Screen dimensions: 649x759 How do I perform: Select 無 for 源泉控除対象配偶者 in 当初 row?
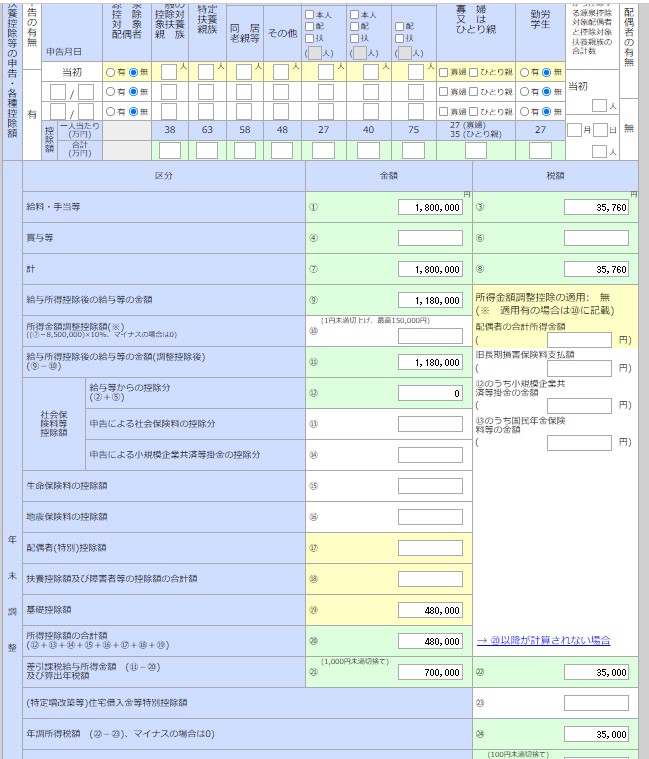point(134,72)
